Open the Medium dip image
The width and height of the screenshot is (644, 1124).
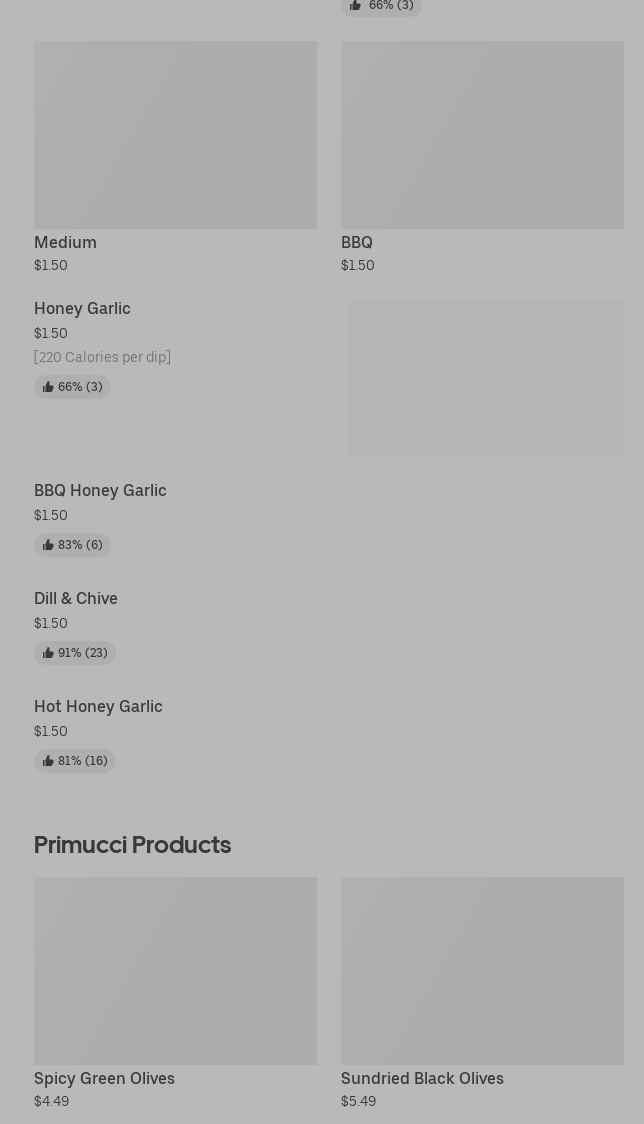175,135
